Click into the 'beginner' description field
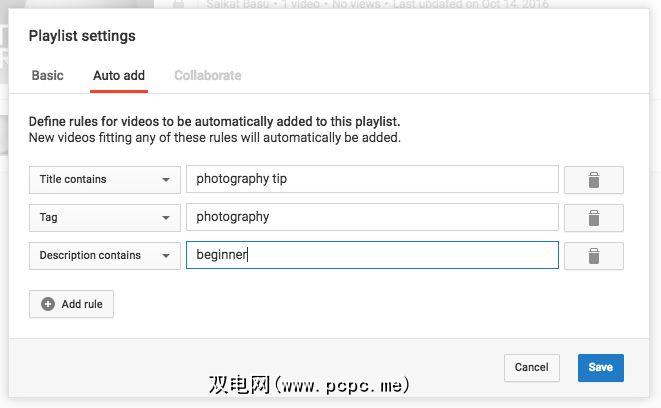661x408 pixels. [372, 256]
